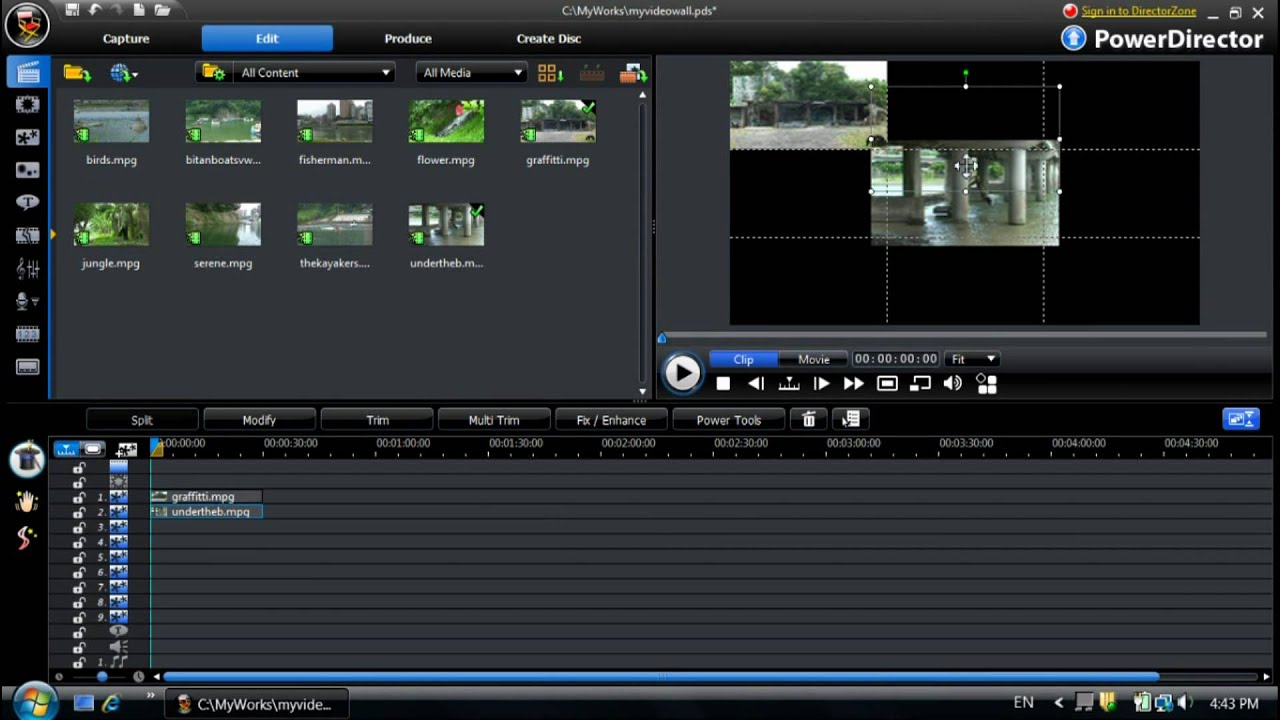The image size is (1280, 720).
Task: Toggle lock on video track 1
Action: 79,497
